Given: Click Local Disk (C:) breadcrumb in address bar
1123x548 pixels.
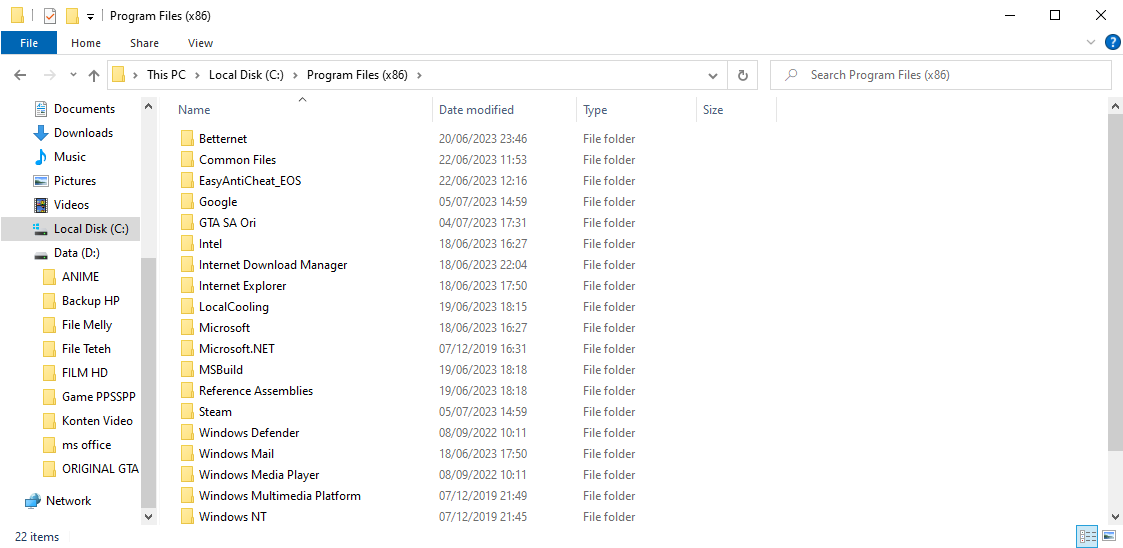Looking at the screenshot, I should click(247, 74).
